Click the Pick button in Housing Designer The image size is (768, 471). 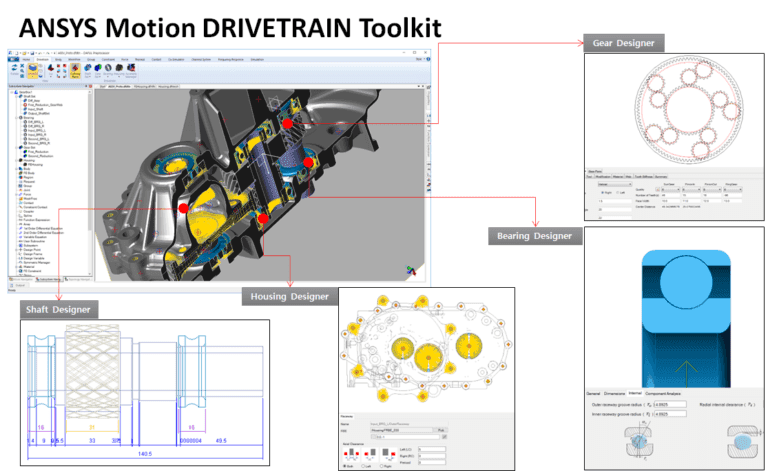[x=441, y=430]
